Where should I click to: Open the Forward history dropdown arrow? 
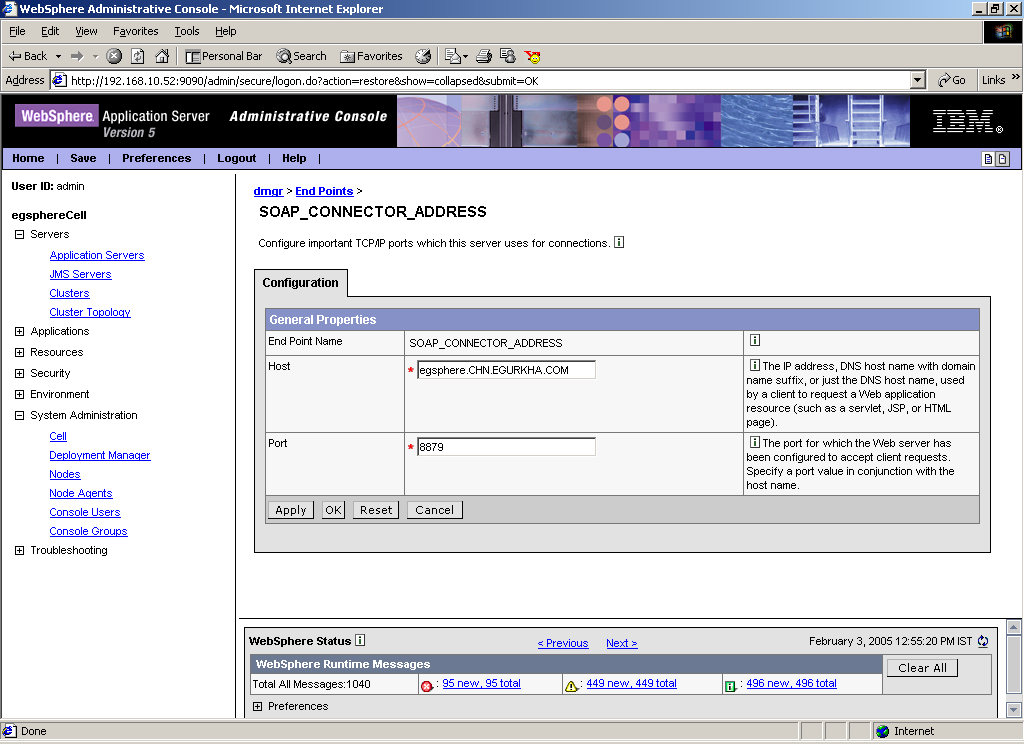[95, 56]
